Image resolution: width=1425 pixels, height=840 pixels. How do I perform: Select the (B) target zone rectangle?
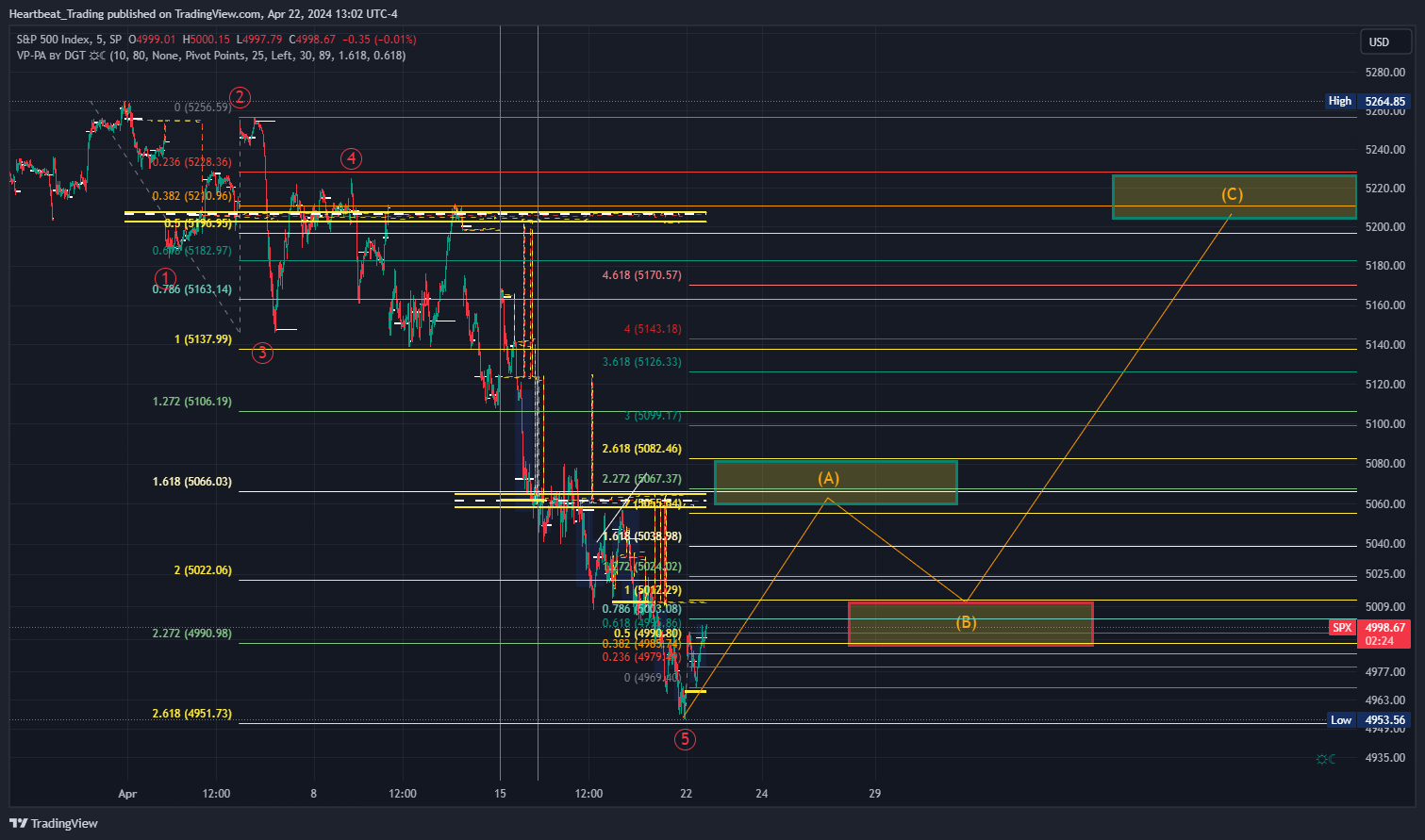pos(970,624)
